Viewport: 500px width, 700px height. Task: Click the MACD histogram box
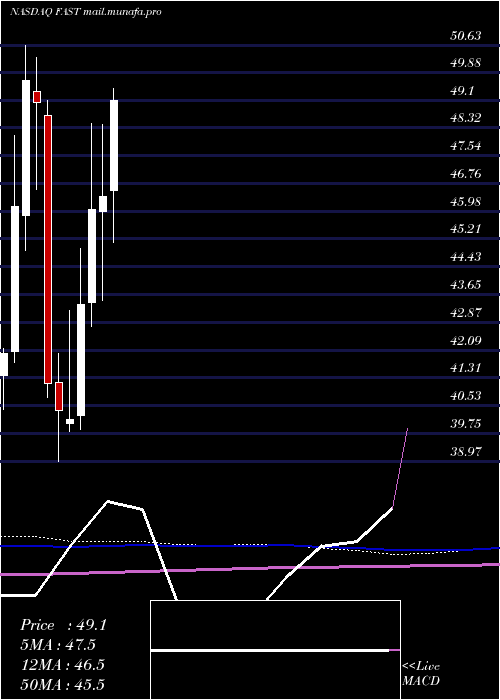[x=275, y=650]
